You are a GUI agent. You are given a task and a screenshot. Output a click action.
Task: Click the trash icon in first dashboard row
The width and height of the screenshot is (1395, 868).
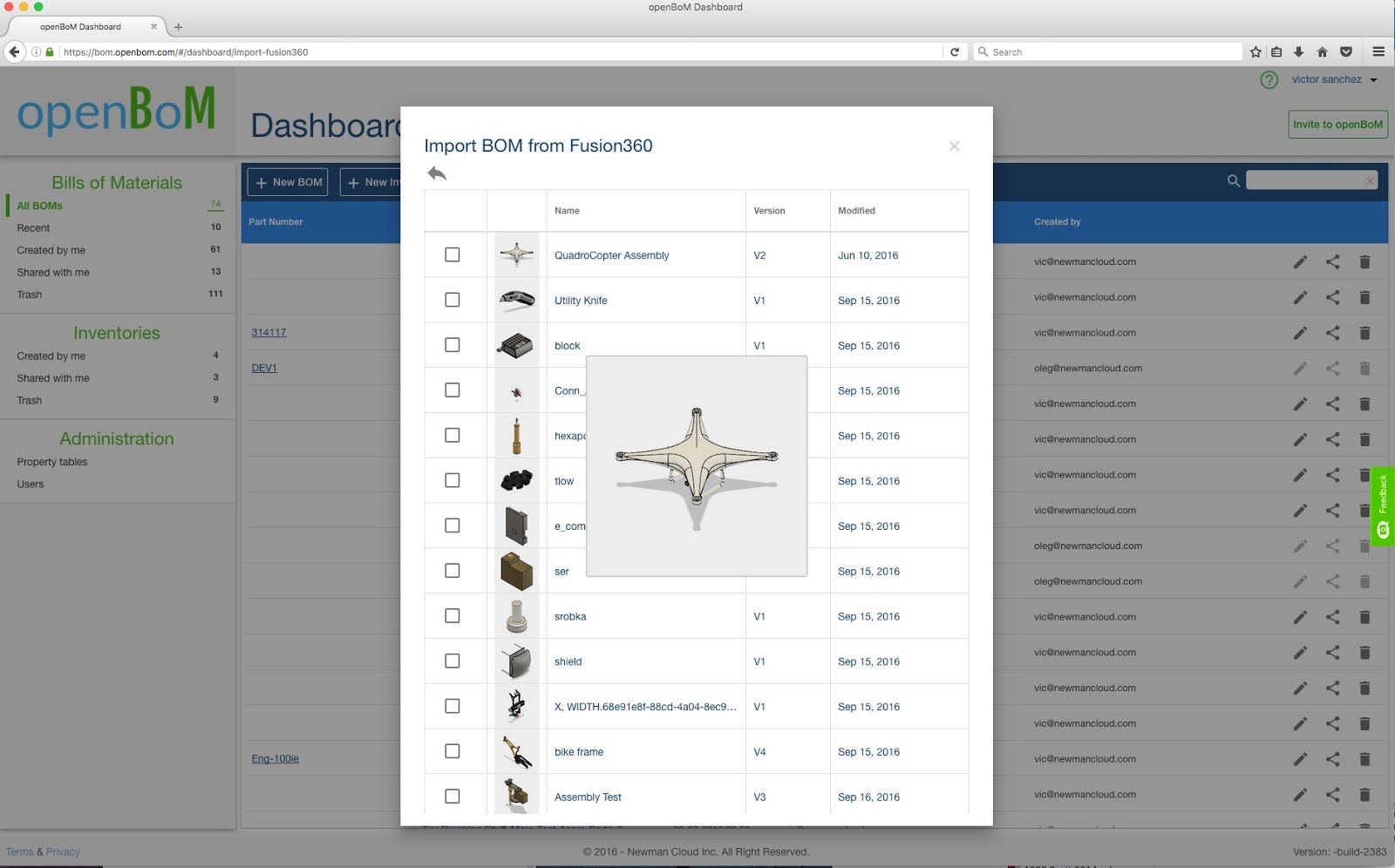[x=1364, y=261]
